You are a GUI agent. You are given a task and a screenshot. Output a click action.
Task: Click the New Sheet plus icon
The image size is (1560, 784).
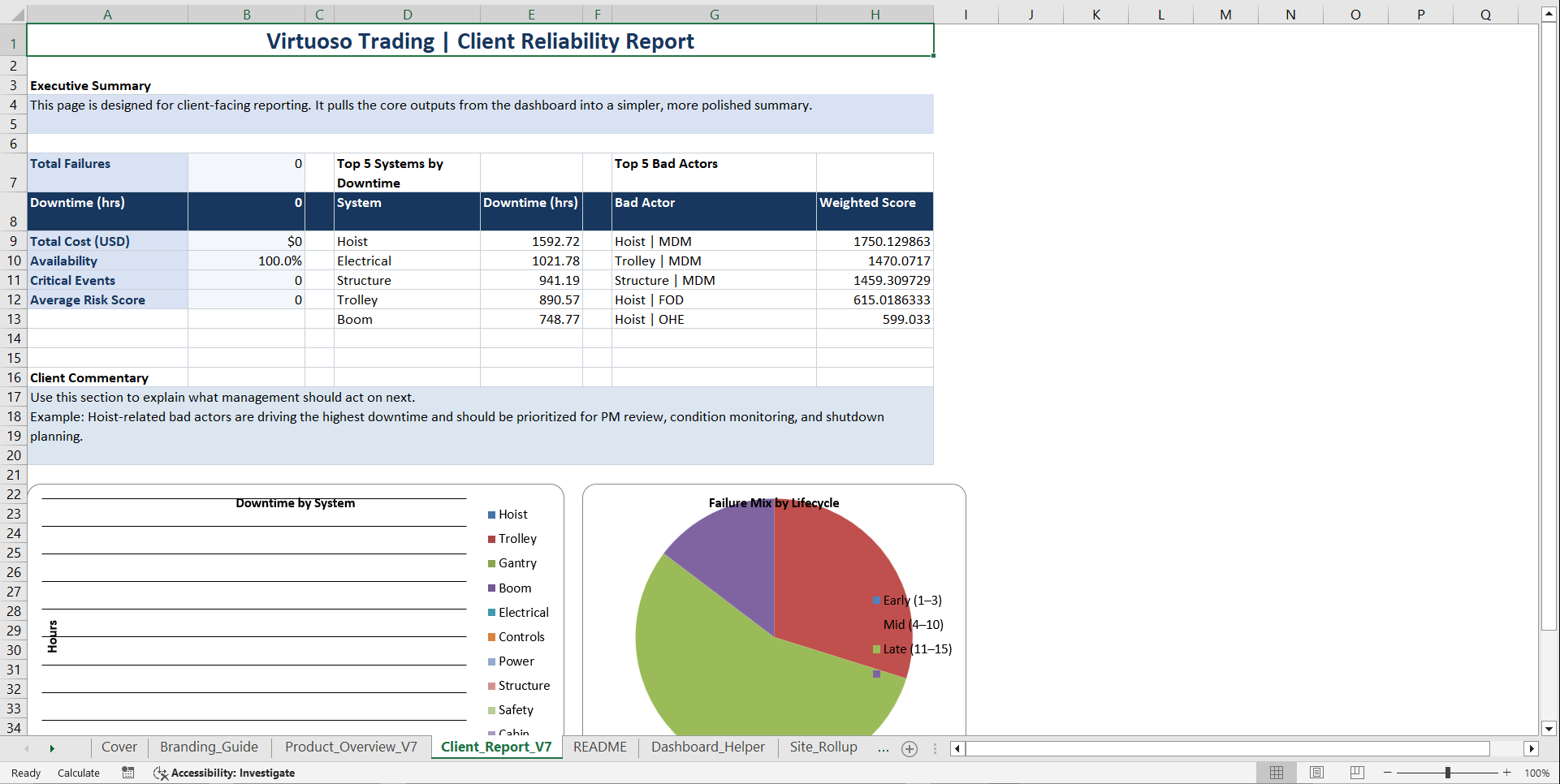(909, 749)
